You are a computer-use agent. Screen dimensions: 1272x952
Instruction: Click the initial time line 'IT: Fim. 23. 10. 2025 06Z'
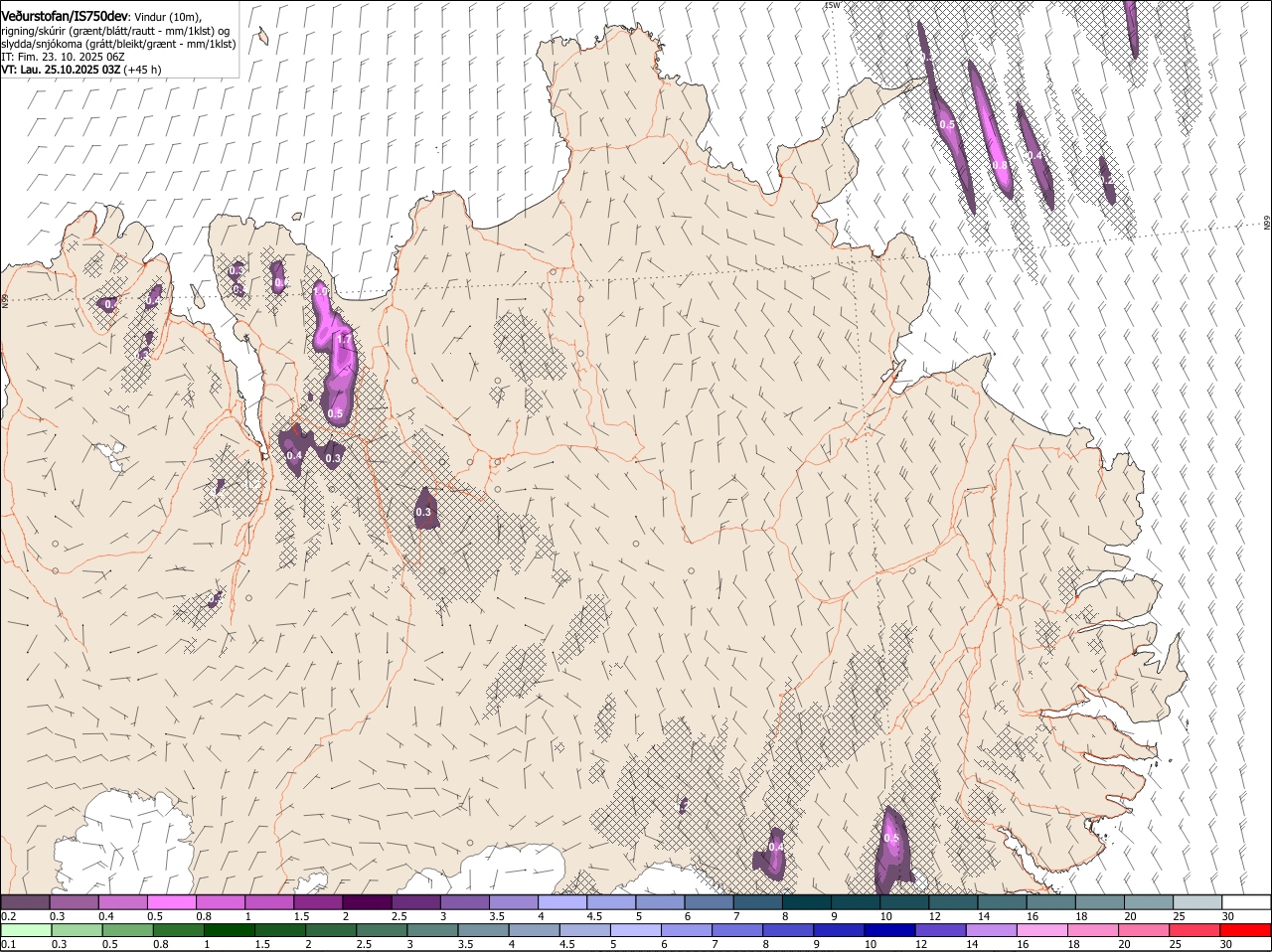(63, 57)
